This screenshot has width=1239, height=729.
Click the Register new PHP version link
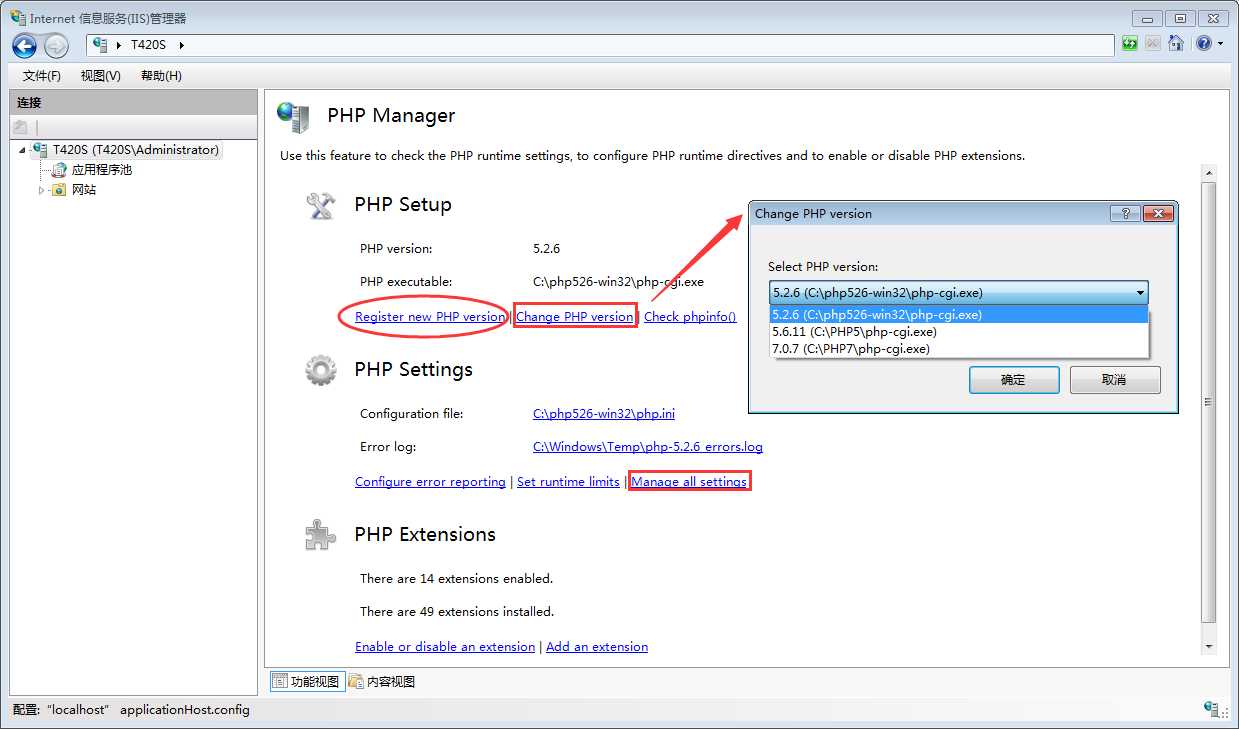click(430, 317)
